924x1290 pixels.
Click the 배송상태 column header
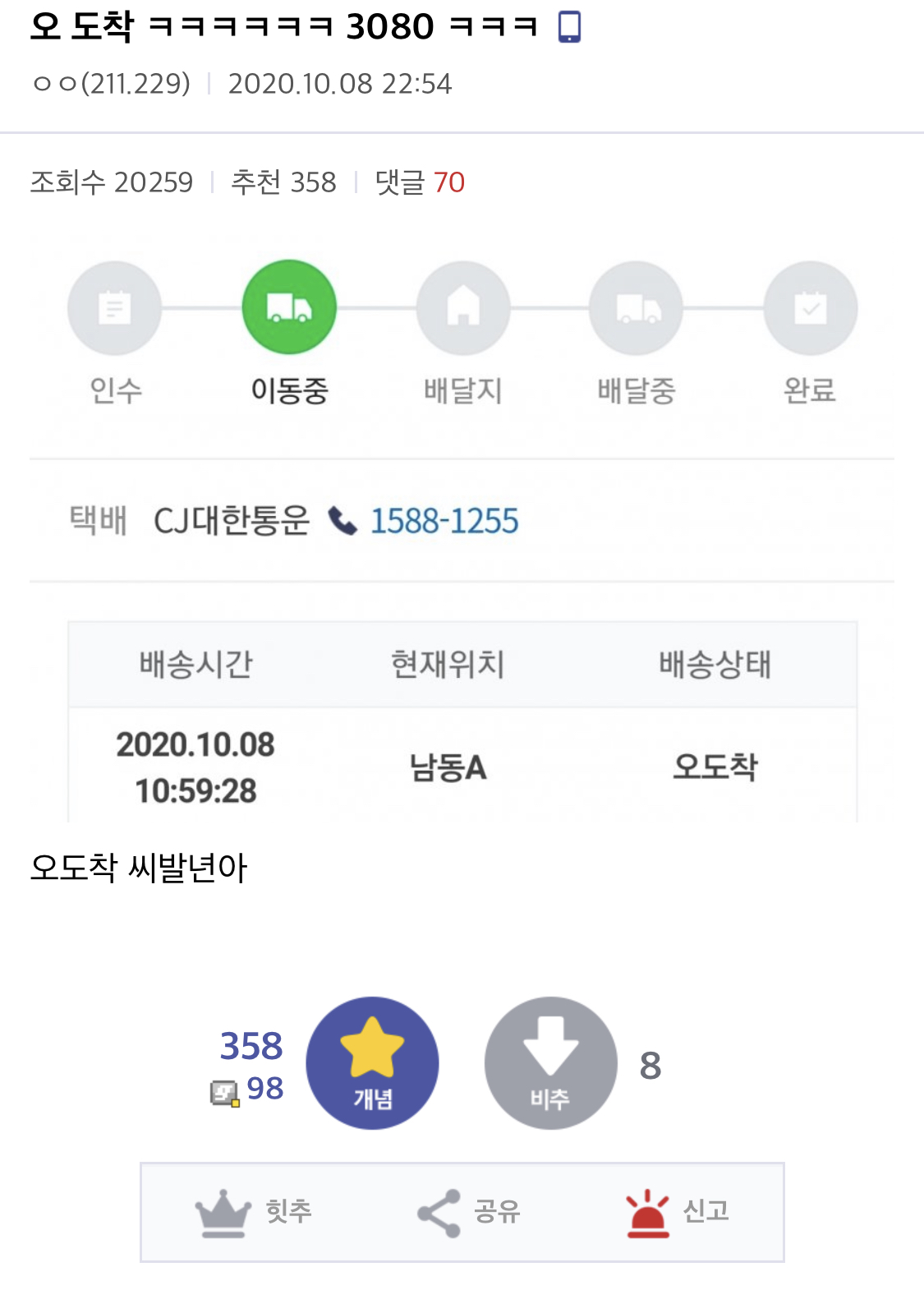click(715, 665)
